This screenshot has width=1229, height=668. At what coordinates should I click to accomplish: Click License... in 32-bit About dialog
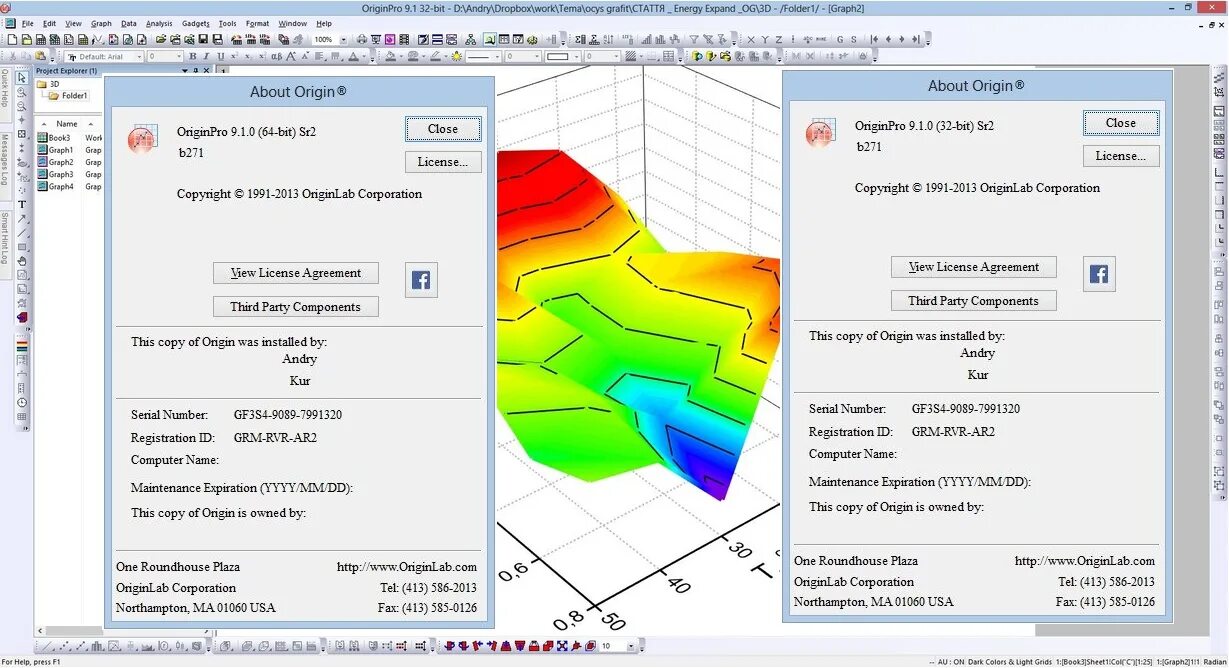(x=1121, y=156)
